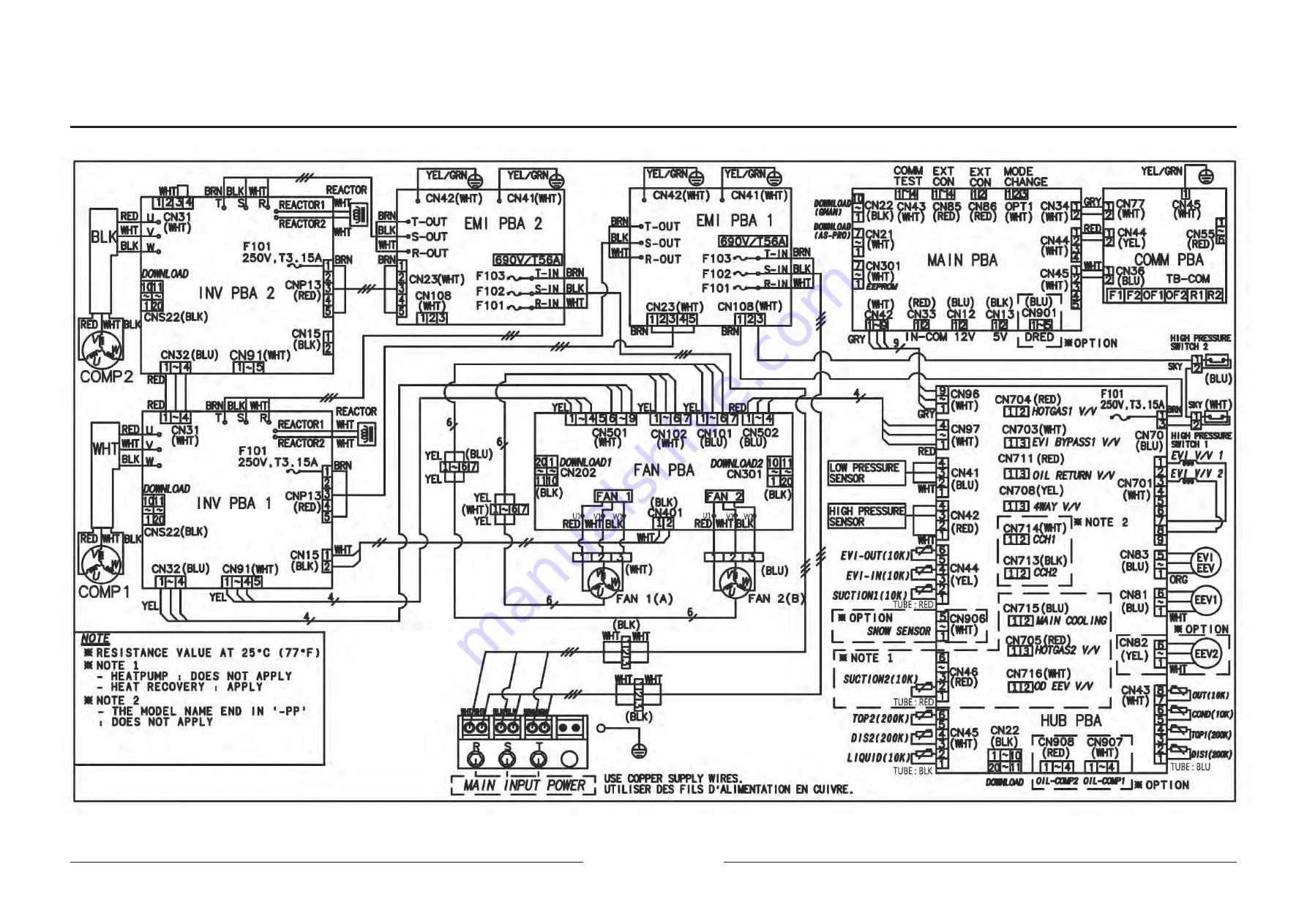
Task: Click the USE COPPER SUPPLY WIRES text
Action: 673,778
